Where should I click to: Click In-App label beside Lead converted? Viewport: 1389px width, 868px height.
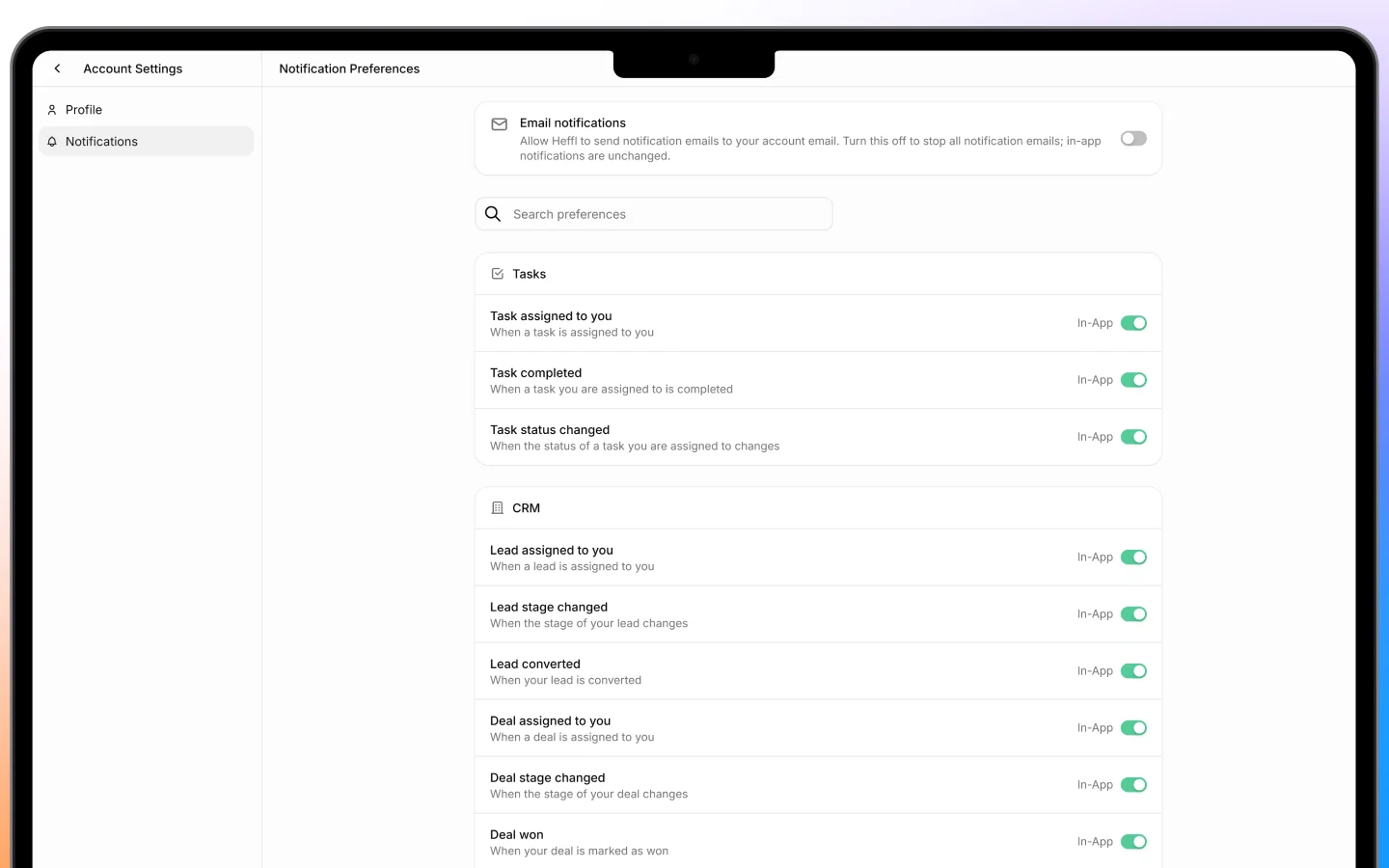pyautogui.click(x=1095, y=671)
